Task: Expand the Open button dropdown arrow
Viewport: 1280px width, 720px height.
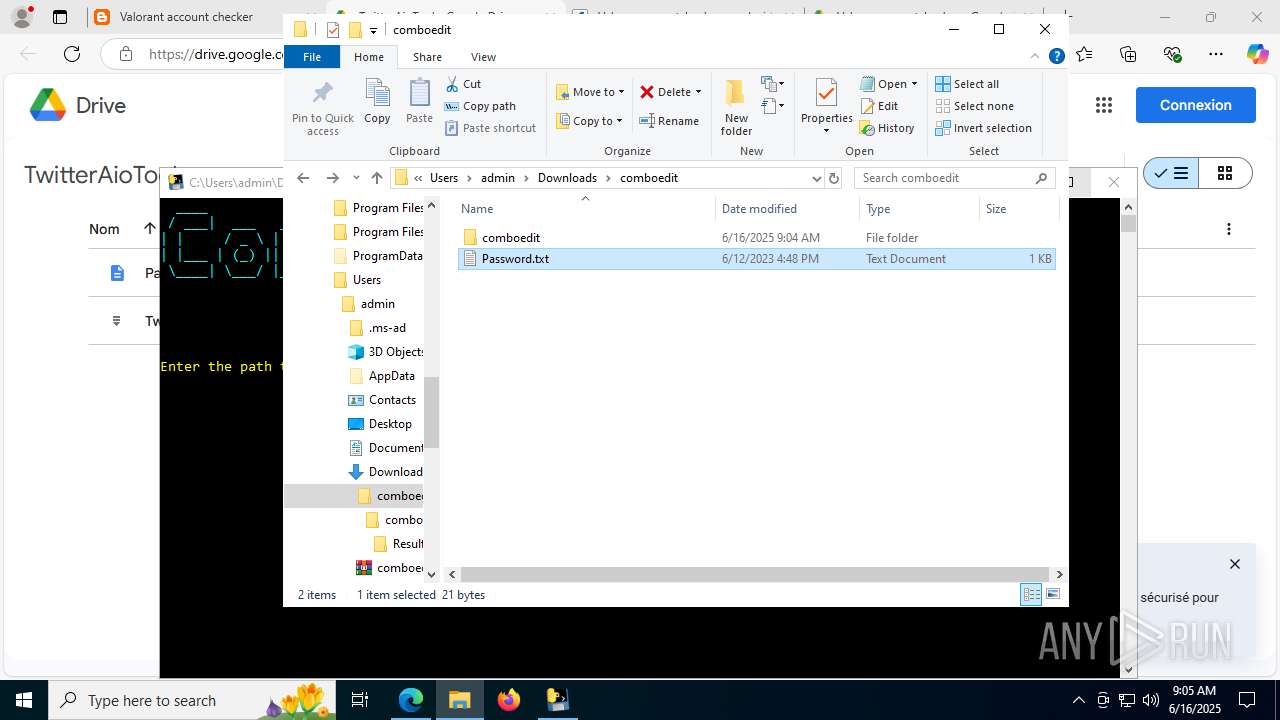Action: (x=914, y=84)
